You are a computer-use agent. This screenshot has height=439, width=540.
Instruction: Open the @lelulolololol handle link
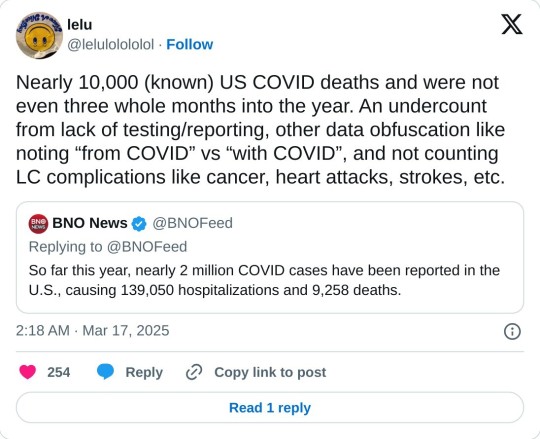tap(111, 44)
